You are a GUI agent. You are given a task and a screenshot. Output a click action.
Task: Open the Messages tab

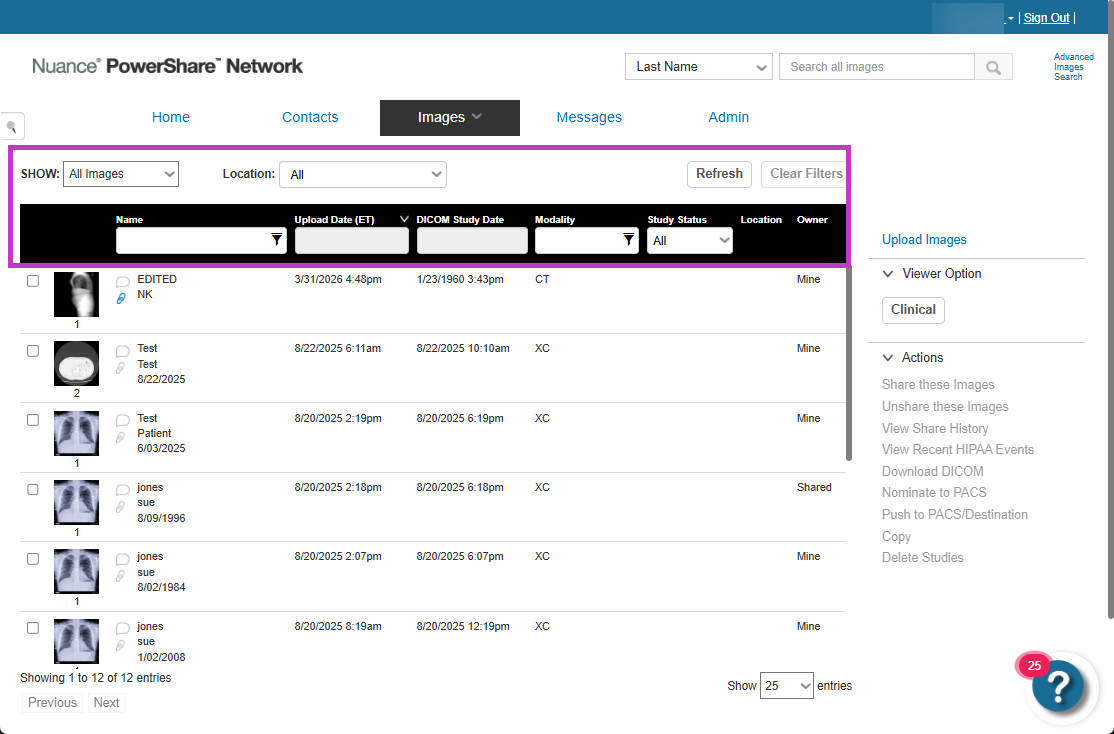click(589, 117)
